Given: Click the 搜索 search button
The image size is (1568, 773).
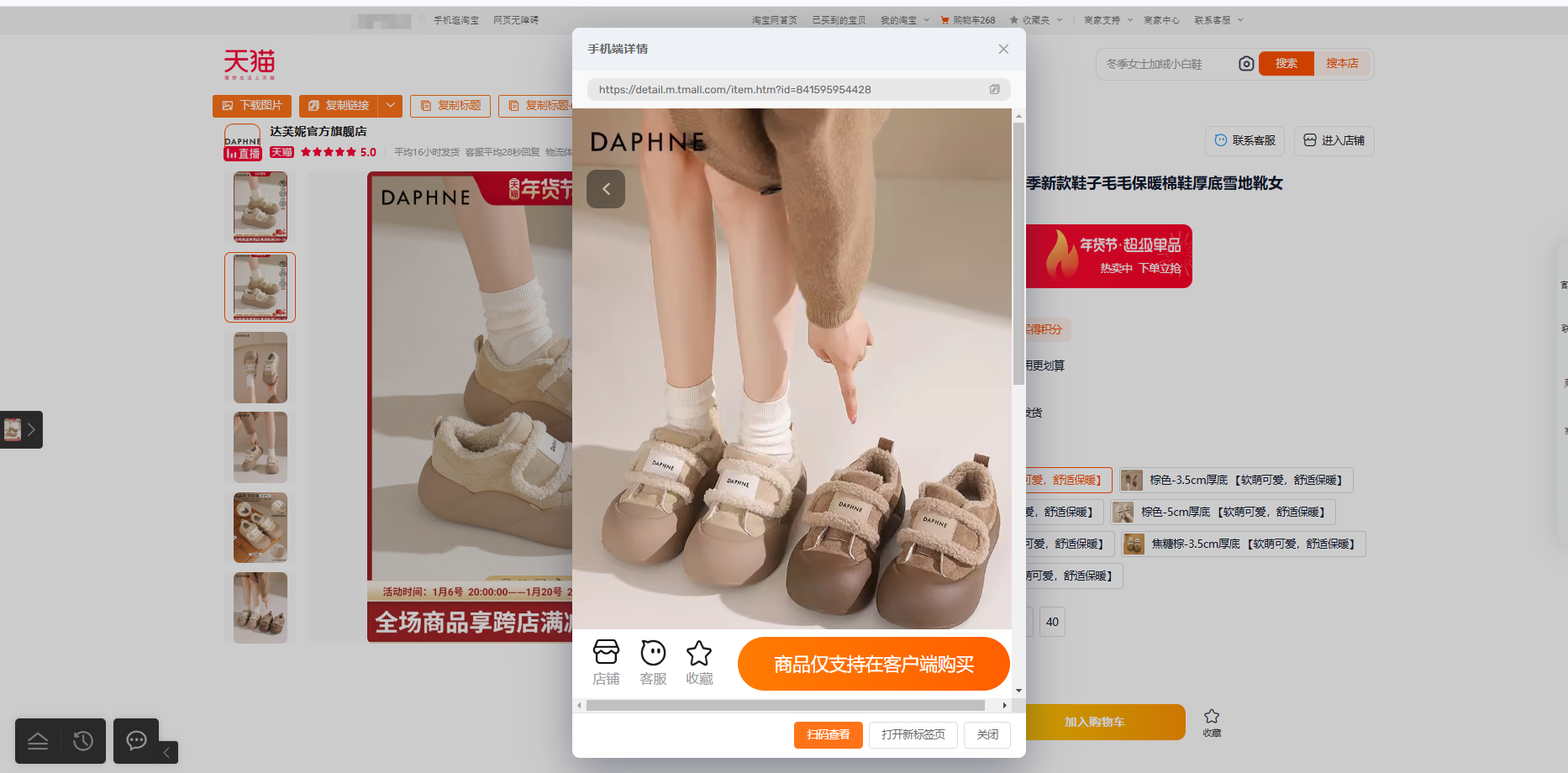Looking at the screenshot, I should [1286, 64].
